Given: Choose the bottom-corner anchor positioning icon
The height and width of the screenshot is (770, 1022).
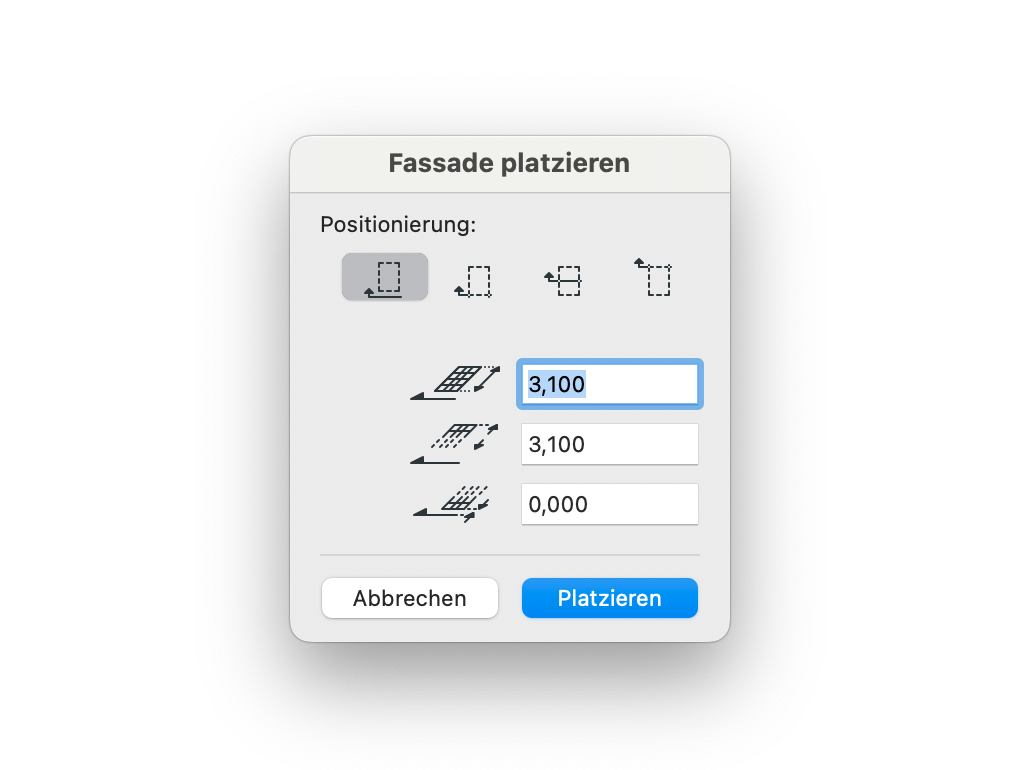Looking at the screenshot, I should [x=473, y=280].
